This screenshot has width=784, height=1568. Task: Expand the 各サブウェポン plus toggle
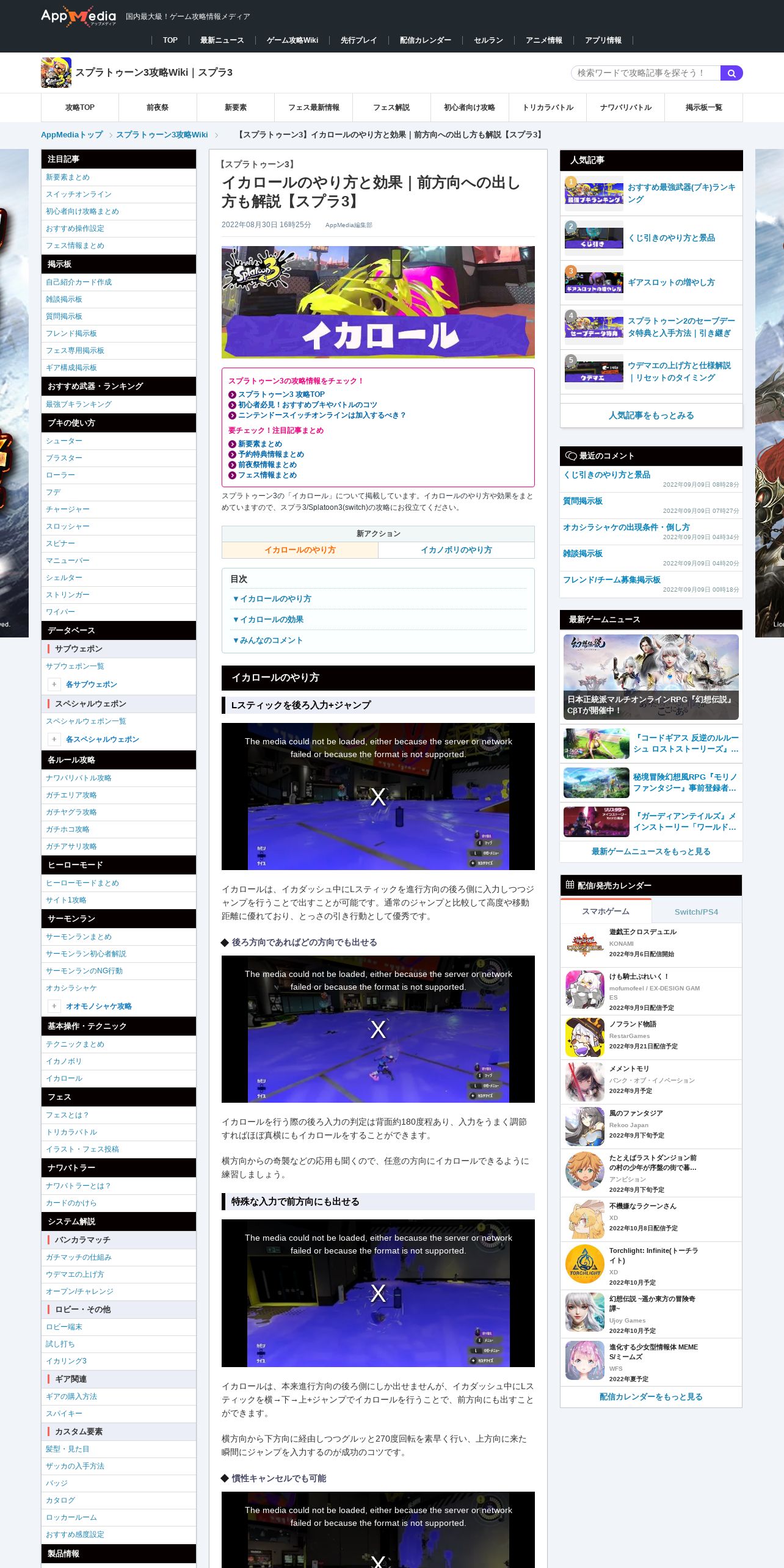(54, 684)
